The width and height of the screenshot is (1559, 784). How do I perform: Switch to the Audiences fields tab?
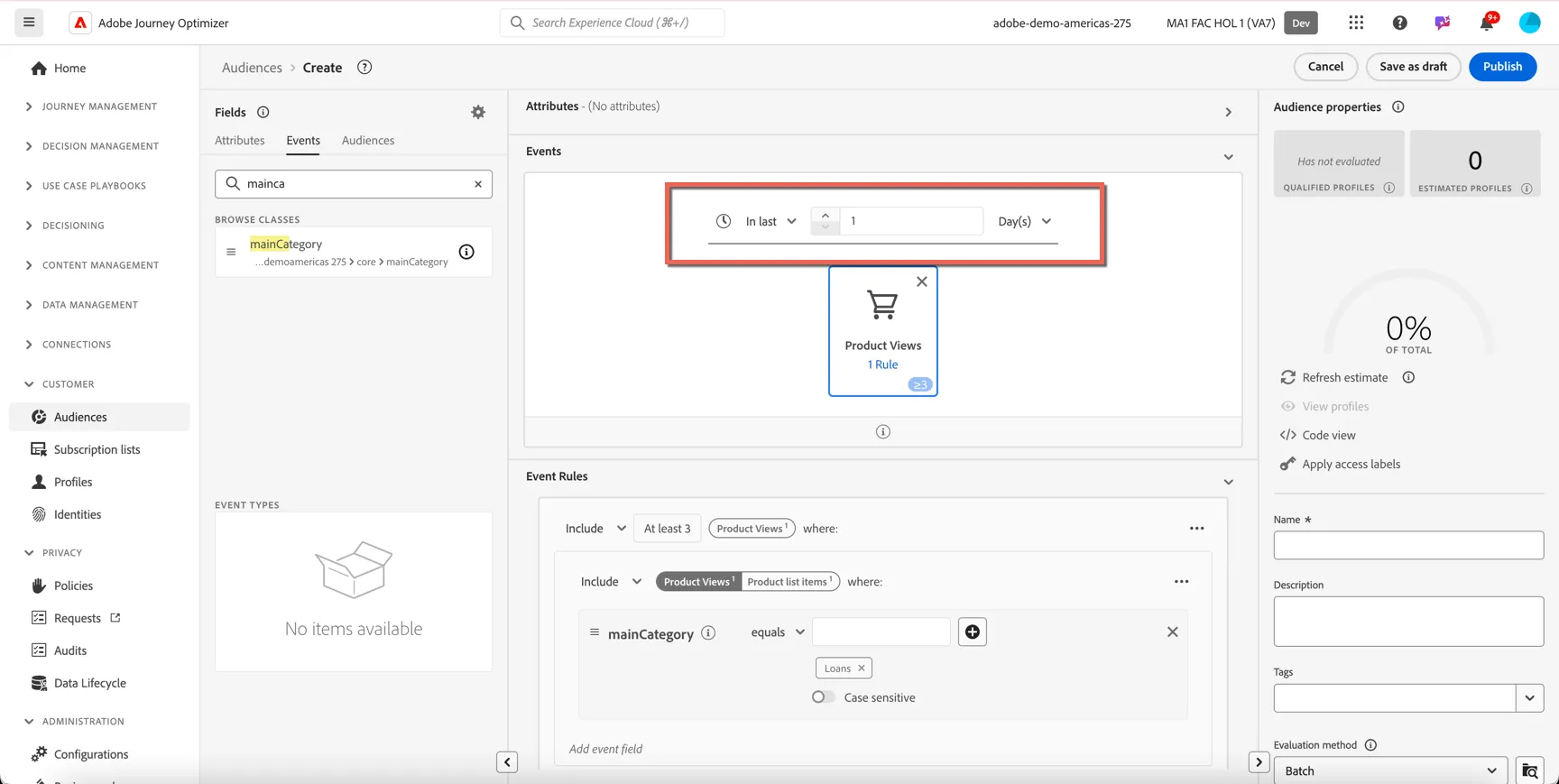pos(368,141)
